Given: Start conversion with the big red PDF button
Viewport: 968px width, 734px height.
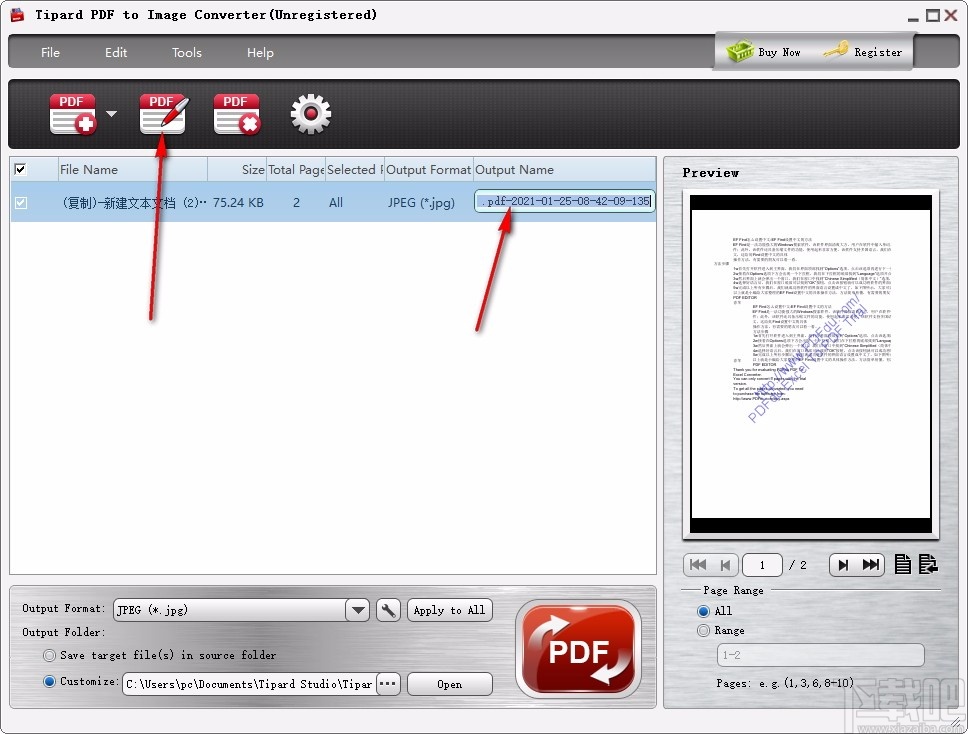Looking at the screenshot, I should [578, 650].
